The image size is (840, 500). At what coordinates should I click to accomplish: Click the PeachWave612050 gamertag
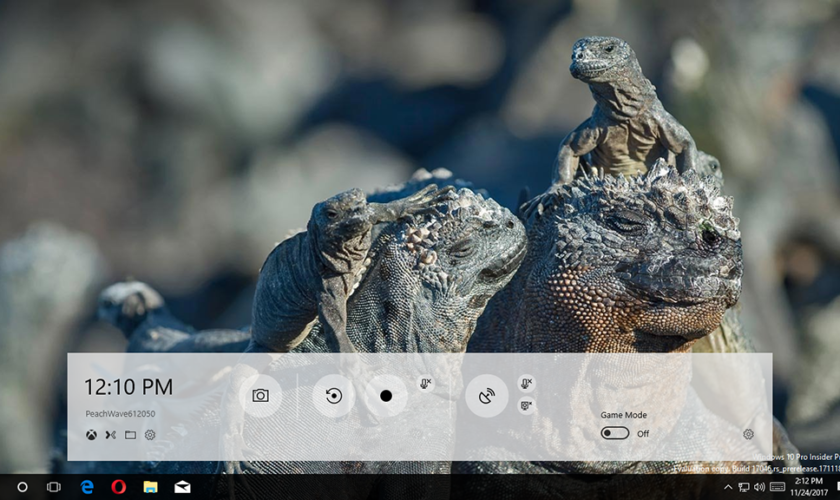click(x=120, y=413)
